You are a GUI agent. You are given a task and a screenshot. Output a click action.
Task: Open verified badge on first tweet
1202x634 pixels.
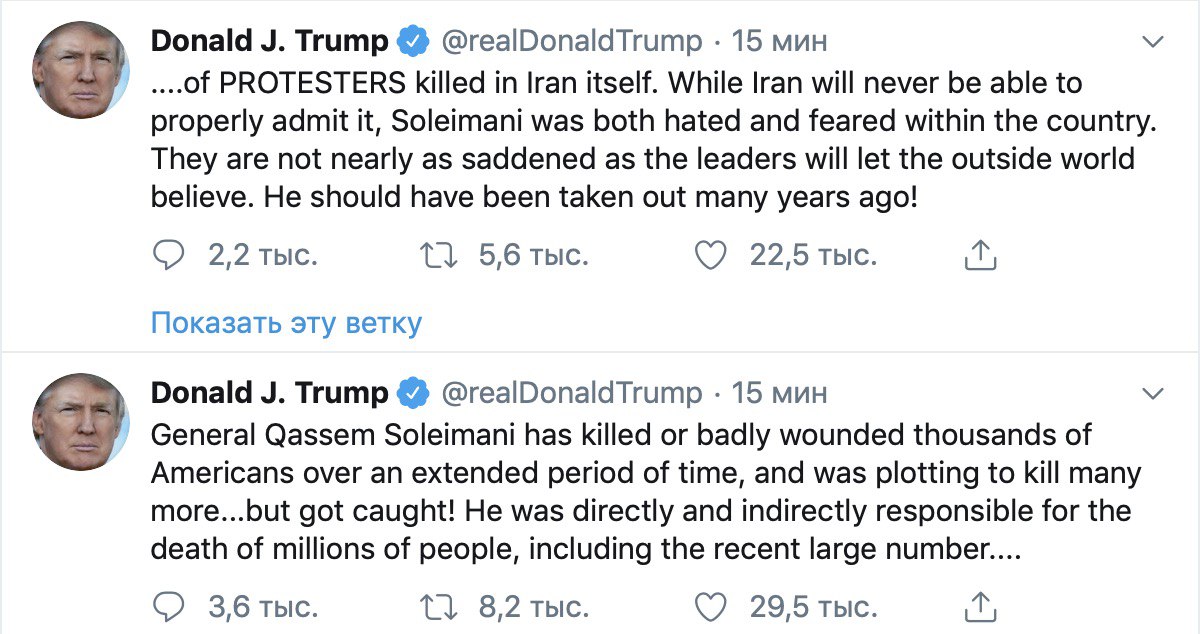tap(411, 42)
